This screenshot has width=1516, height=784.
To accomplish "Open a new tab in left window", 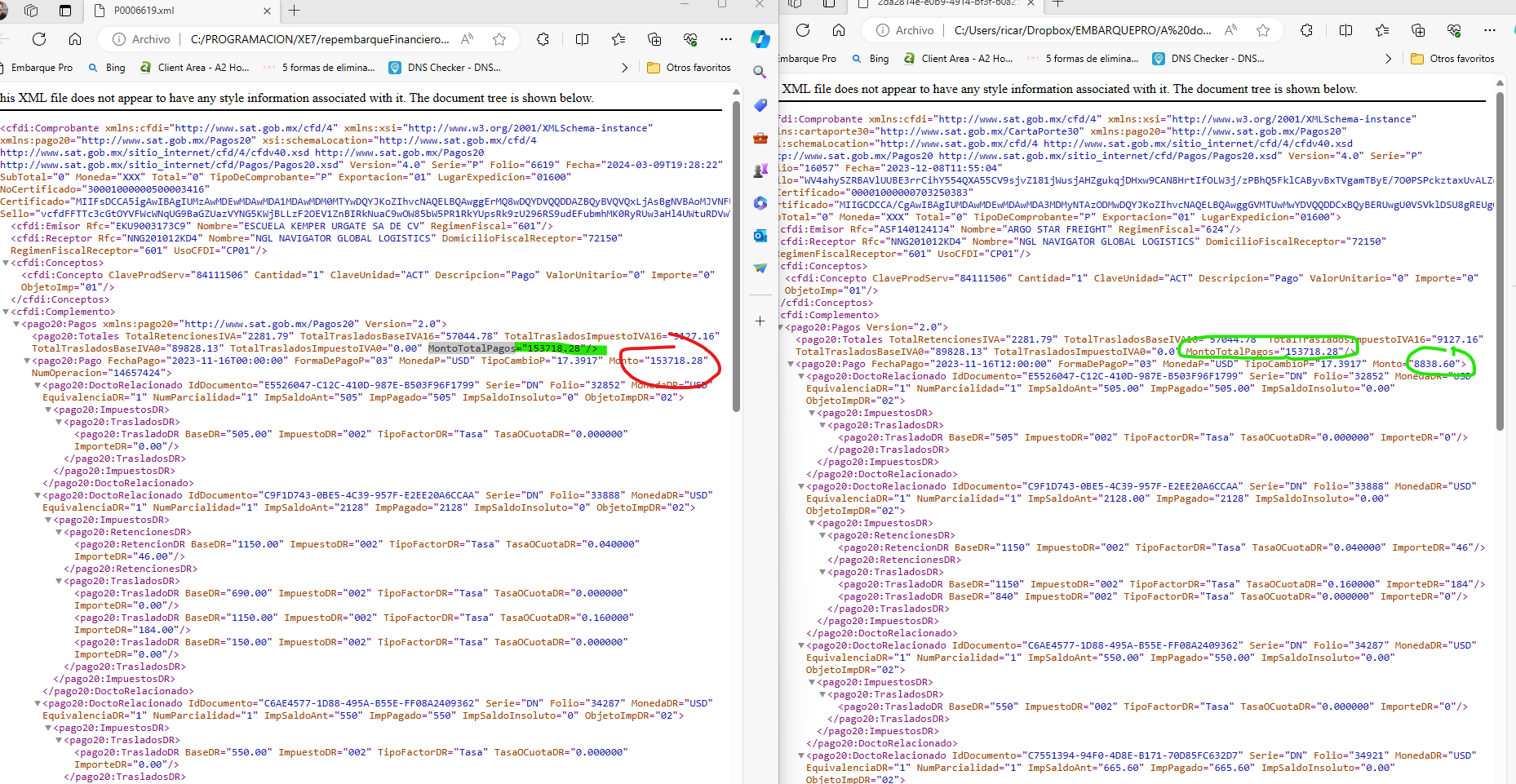I will pyautogui.click(x=295, y=11).
